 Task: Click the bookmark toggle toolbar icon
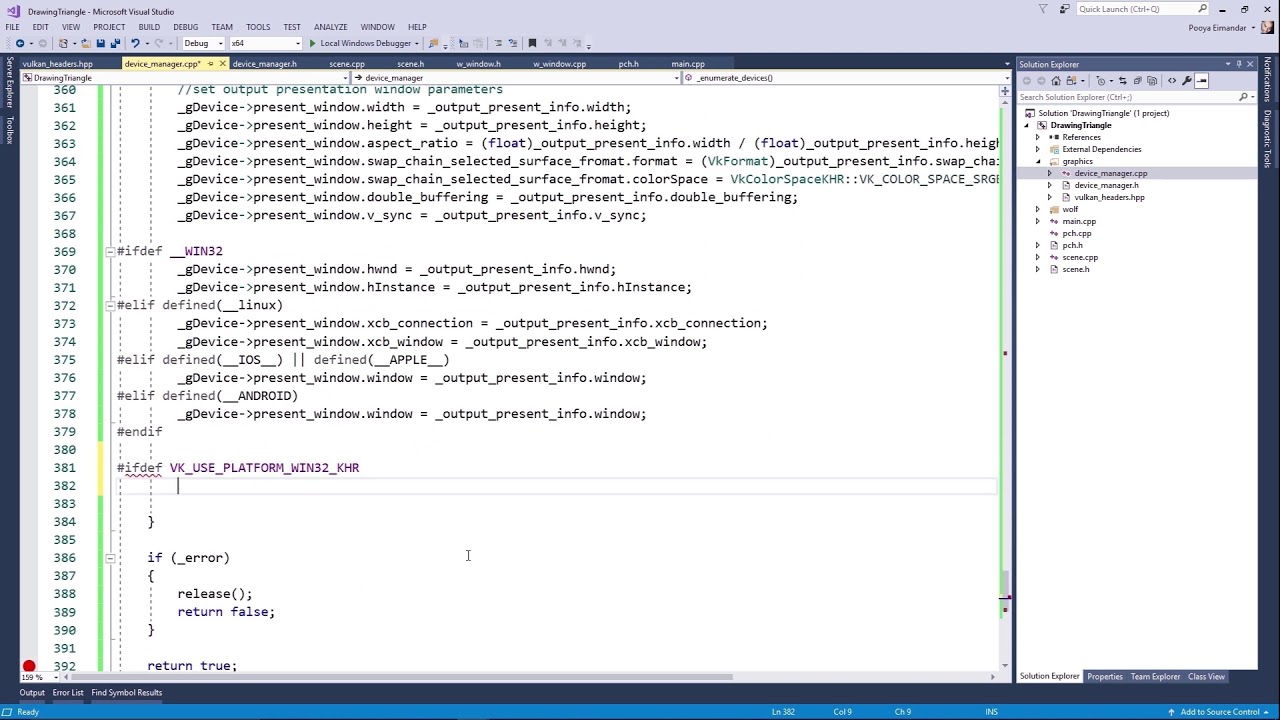click(x=532, y=43)
